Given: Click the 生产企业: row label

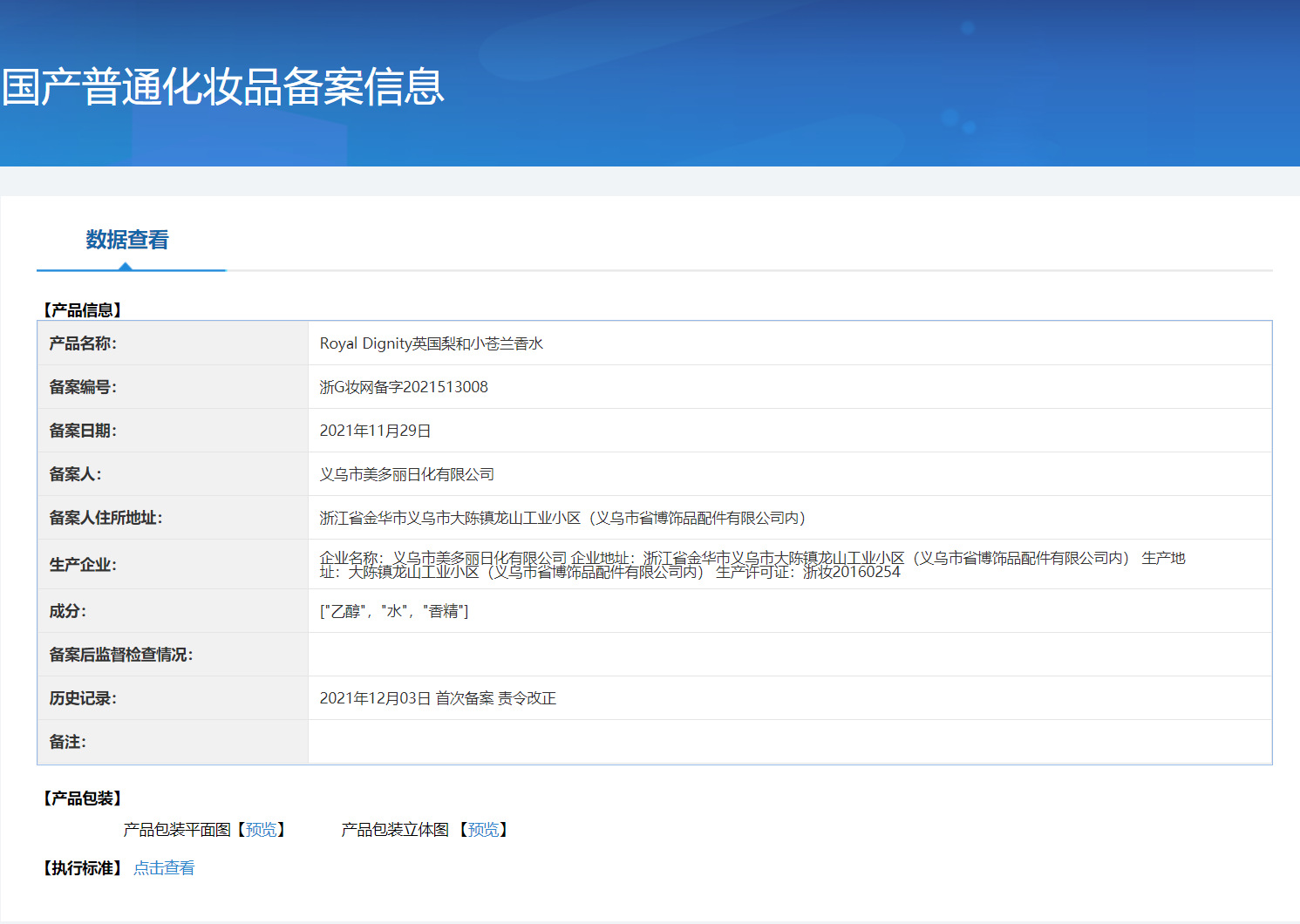Looking at the screenshot, I should tap(83, 565).
